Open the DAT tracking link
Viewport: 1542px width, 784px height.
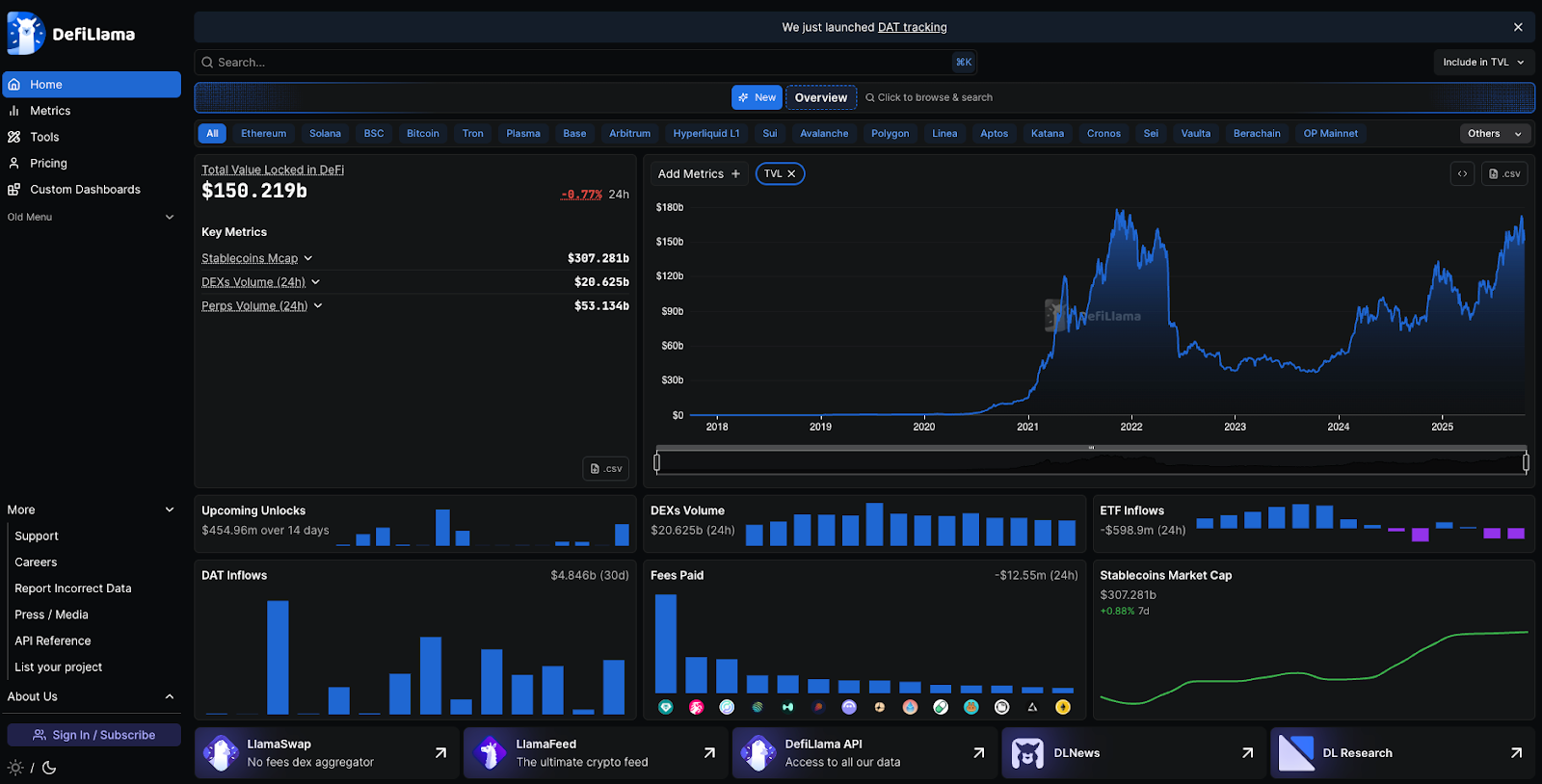point(912,28)
